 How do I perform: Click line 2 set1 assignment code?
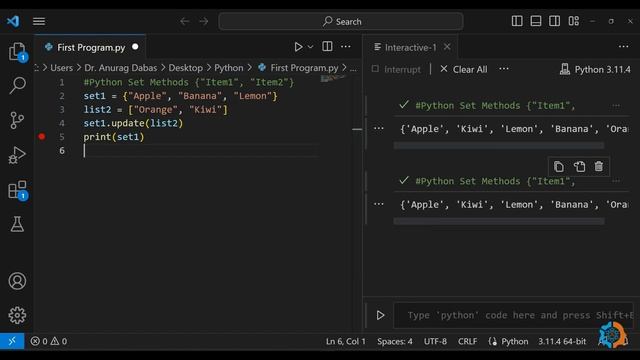coord(180,96)
